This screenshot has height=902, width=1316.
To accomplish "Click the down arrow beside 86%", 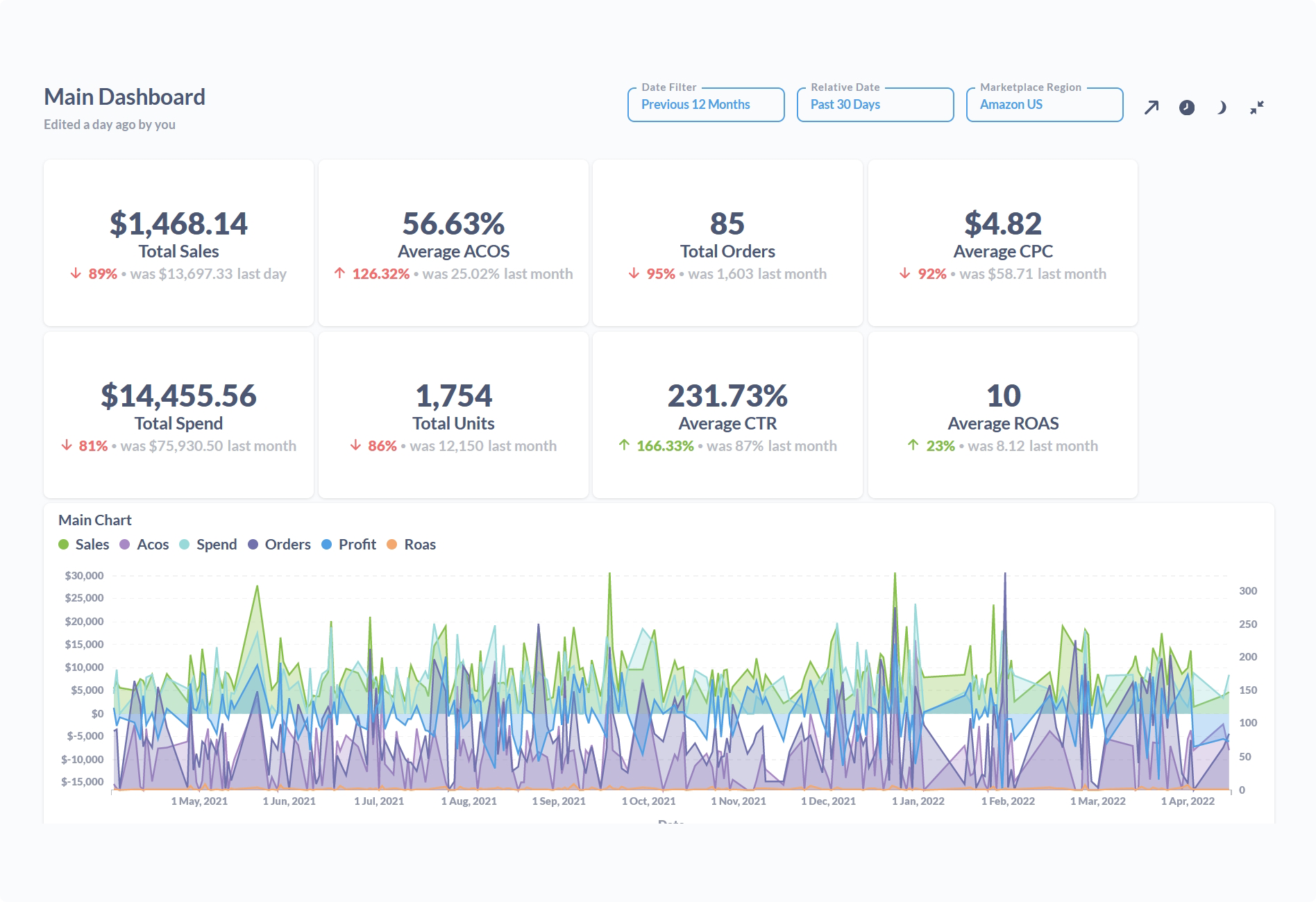I will click(x=355, y=445).
